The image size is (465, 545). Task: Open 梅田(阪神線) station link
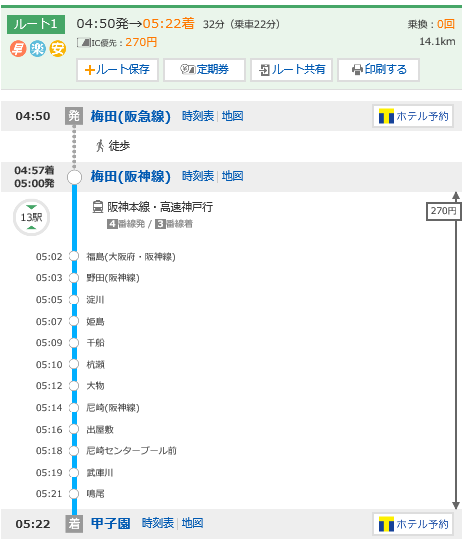131,177
